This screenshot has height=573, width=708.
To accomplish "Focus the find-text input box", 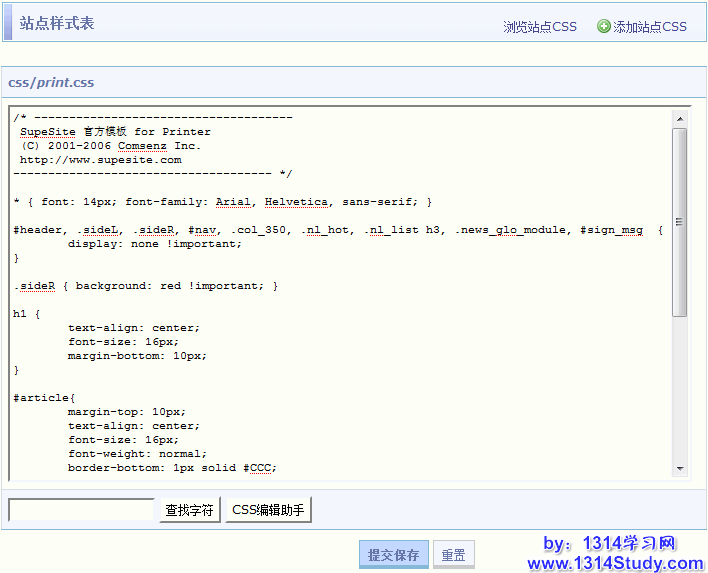I will (81, 510).
